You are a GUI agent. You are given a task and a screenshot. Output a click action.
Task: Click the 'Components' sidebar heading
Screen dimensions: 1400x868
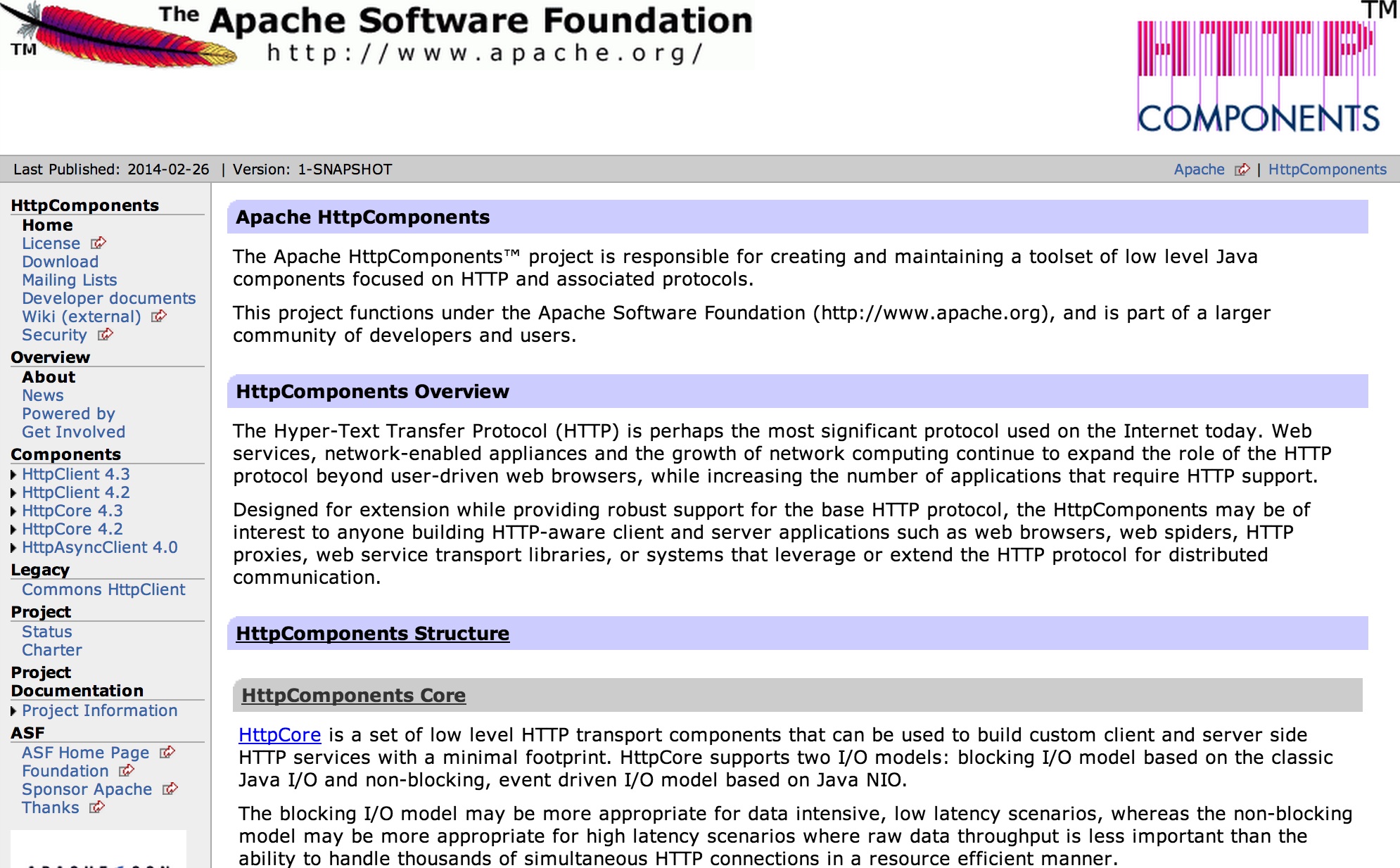click(x=66, y=454)
